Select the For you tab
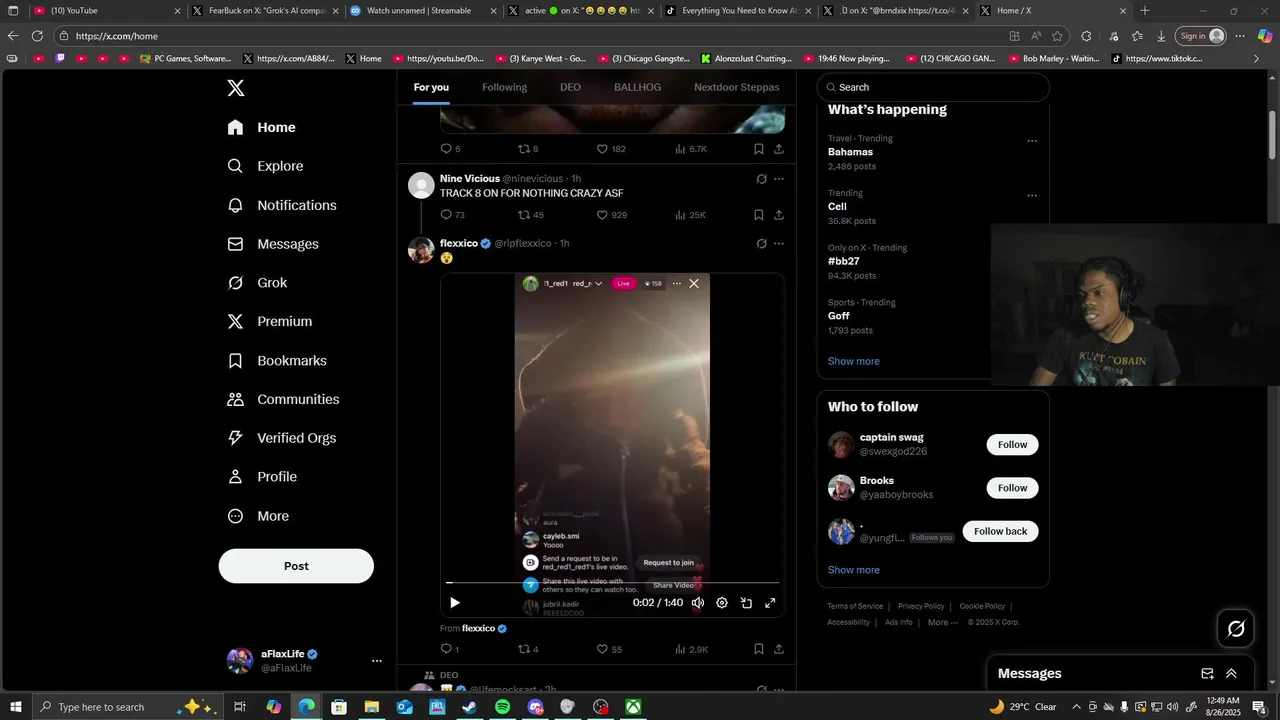 431,87
